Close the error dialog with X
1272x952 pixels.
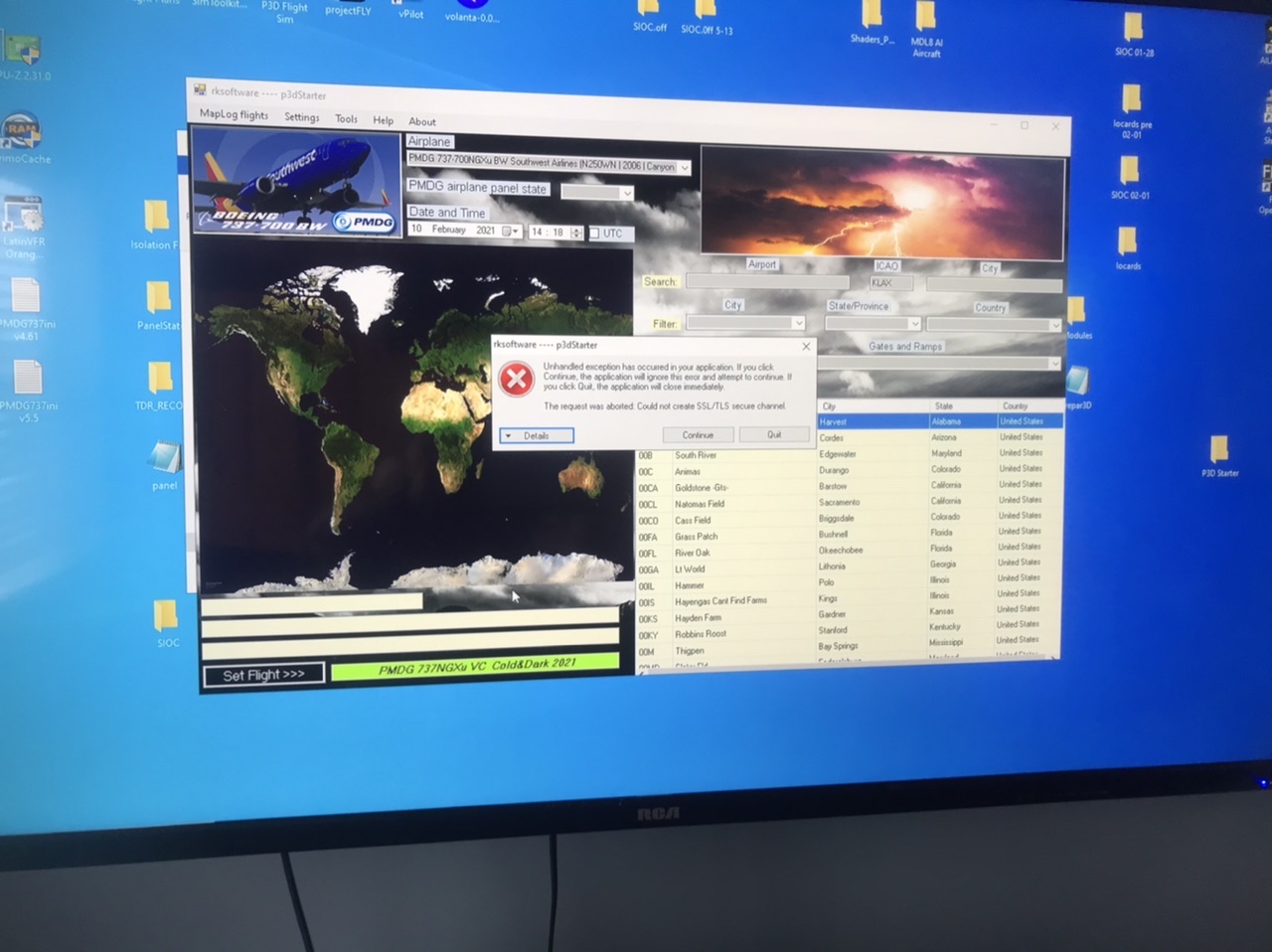tap(806, 346)
